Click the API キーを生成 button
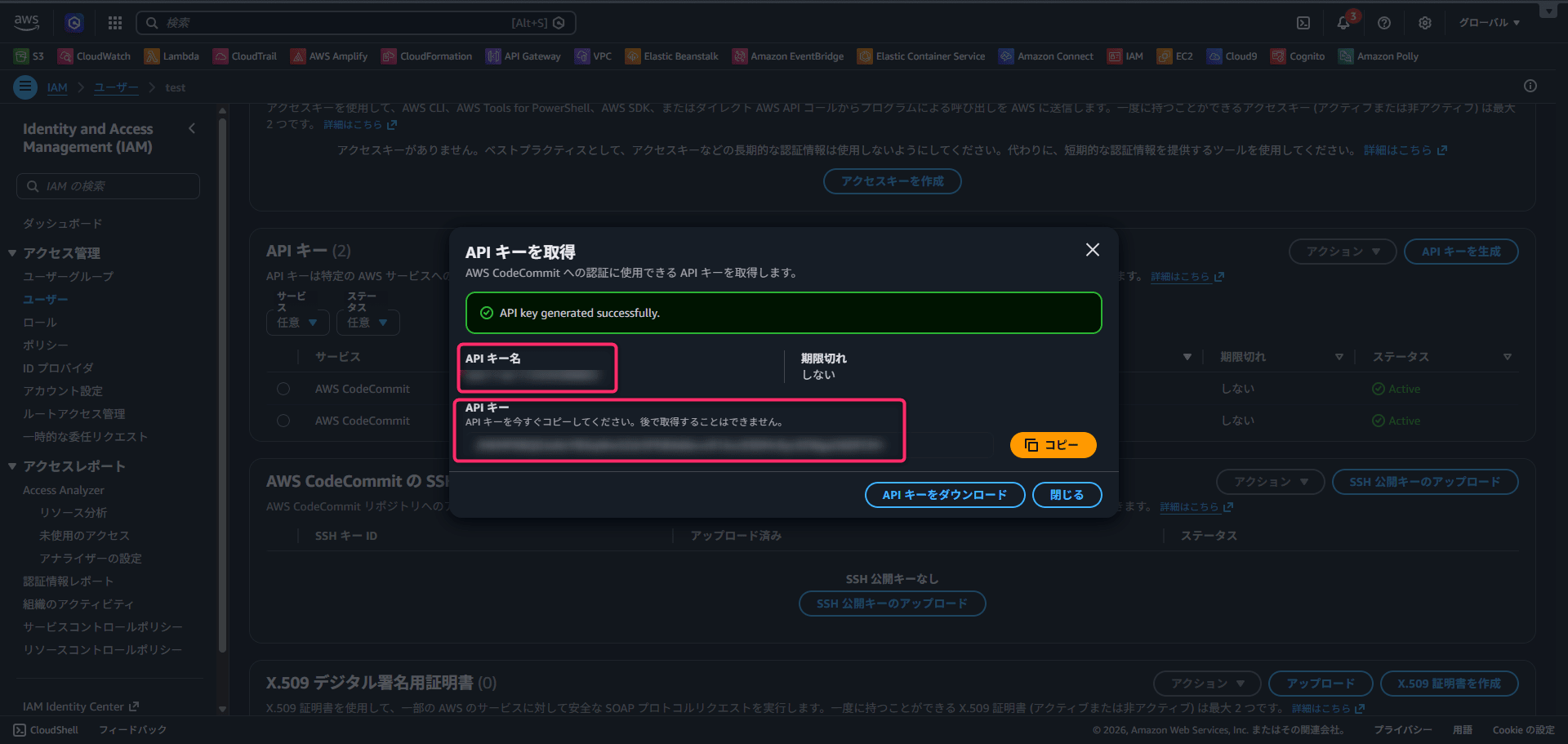Viewport: 1568px width, 744px height. point(1461,252)
